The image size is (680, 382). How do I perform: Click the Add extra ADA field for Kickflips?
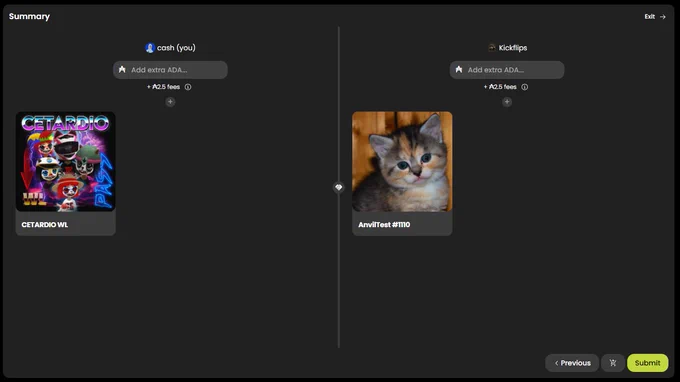click(507, 70)
